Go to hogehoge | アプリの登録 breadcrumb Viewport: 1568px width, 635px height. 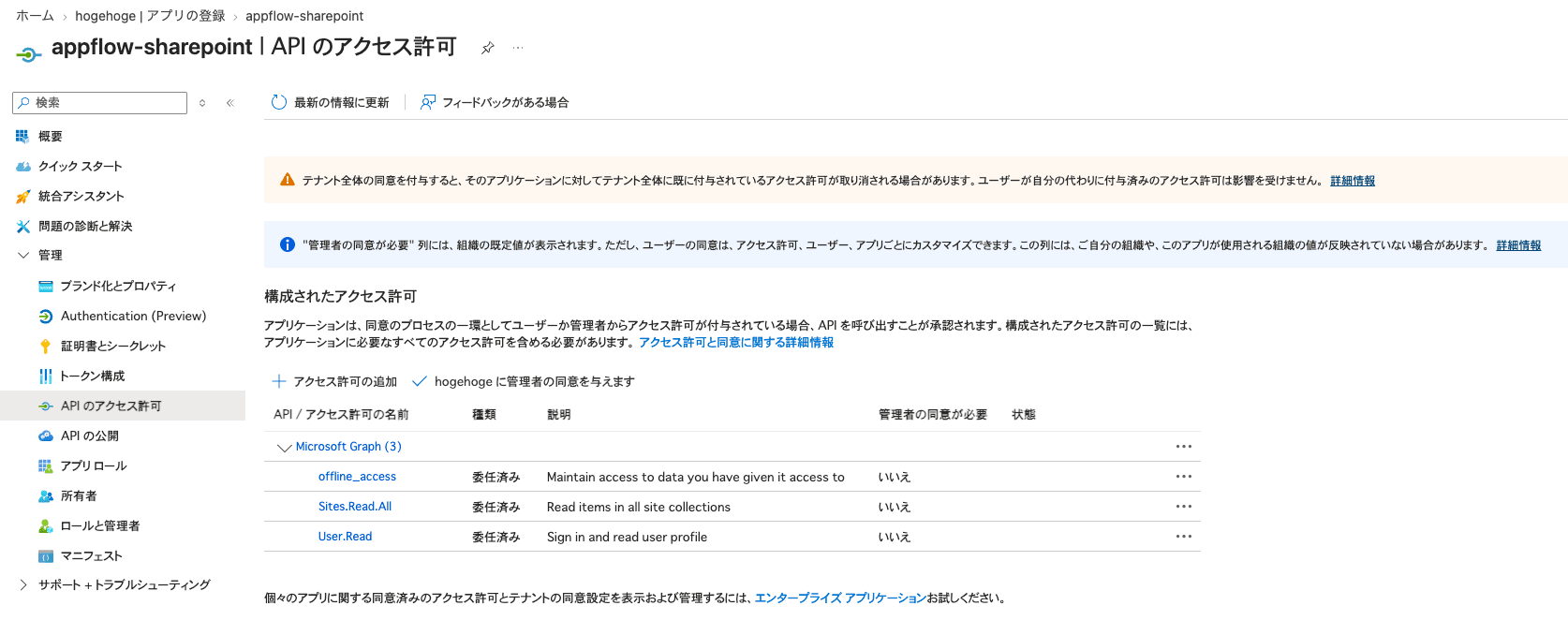click(x=150, y=16)
